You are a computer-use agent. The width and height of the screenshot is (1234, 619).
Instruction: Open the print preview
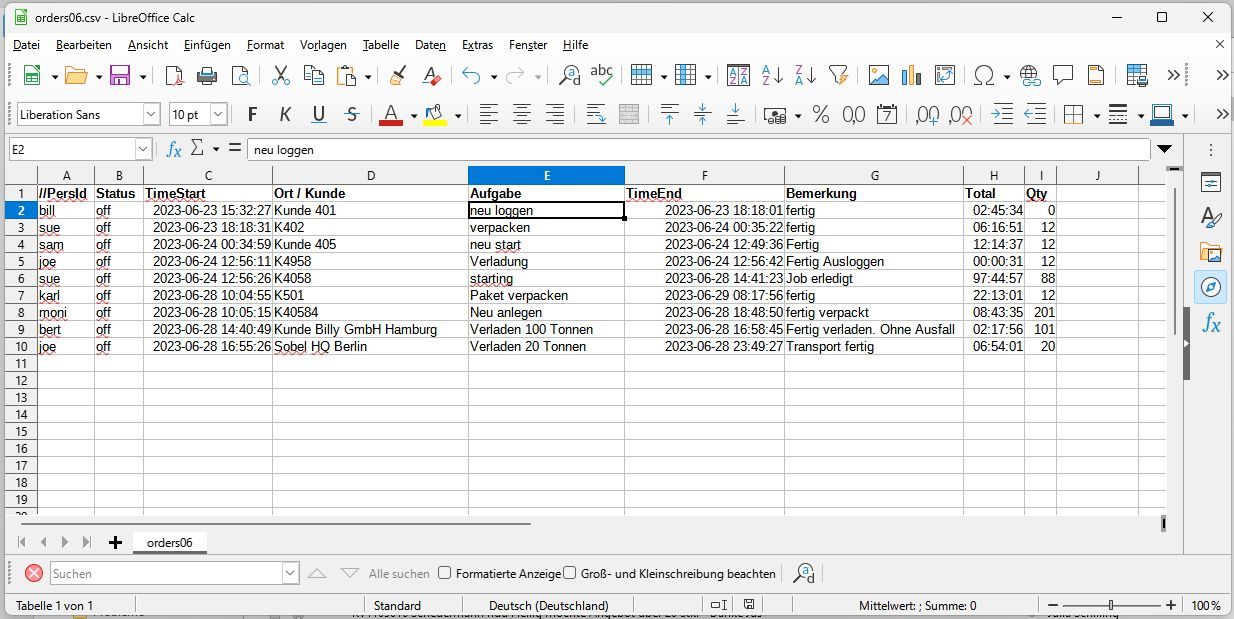pyautogui.click(x=240, y=76)
